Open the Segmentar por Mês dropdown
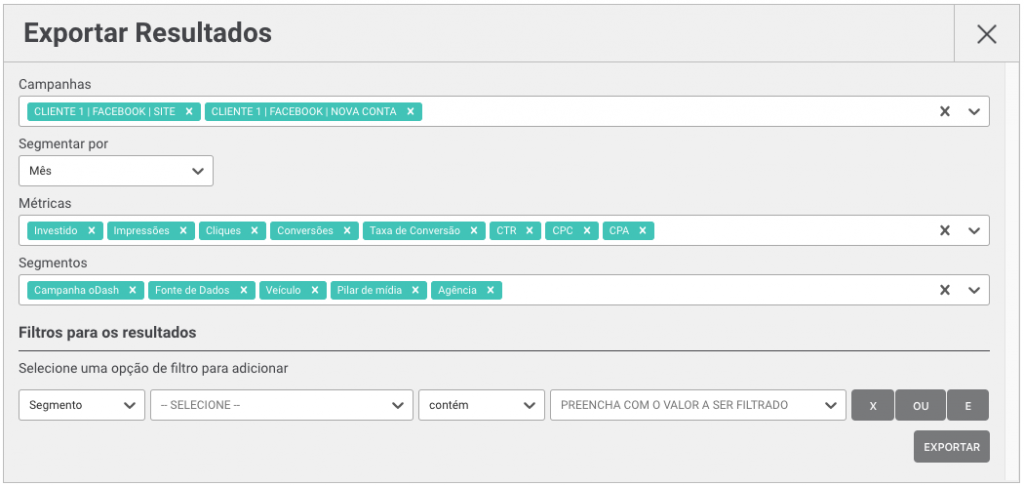 (116, 171)
